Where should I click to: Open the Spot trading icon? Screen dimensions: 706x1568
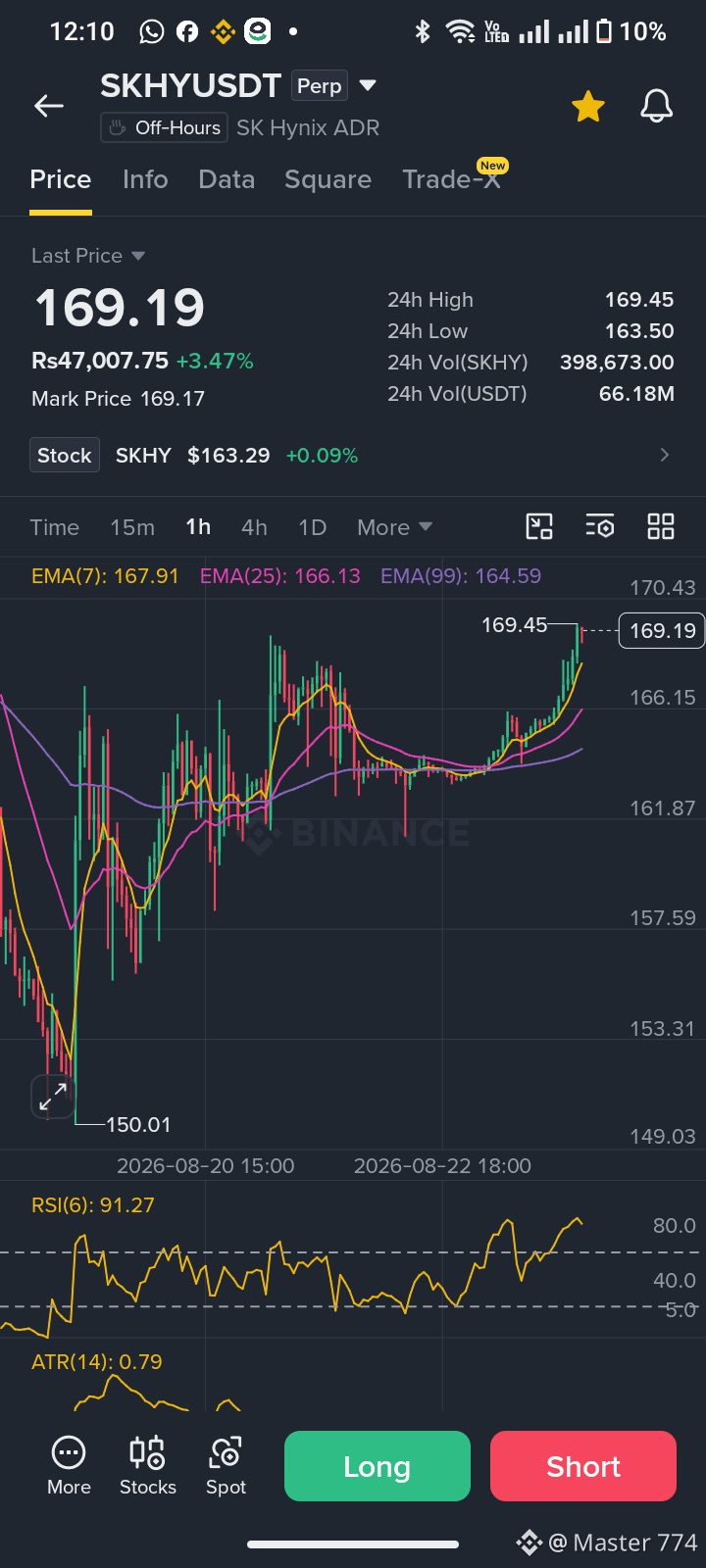[226, 1466]
